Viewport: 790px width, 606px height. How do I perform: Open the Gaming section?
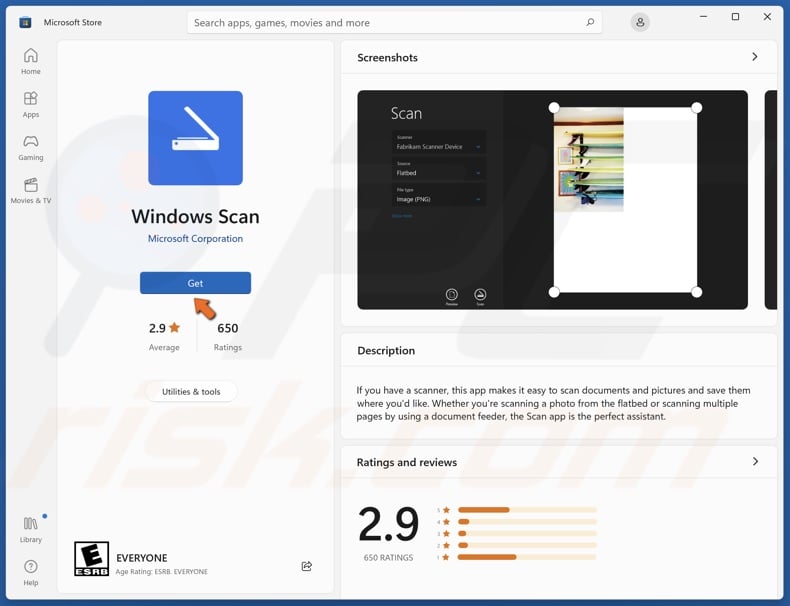point(31,147)
